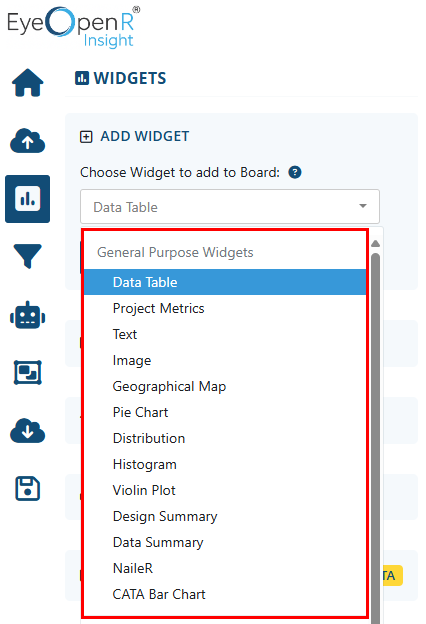The width and height of the screenshot is (426, 624).
Task: Click the Data Table combo box field
Action: pyautogui.click(x=230, y=207)
